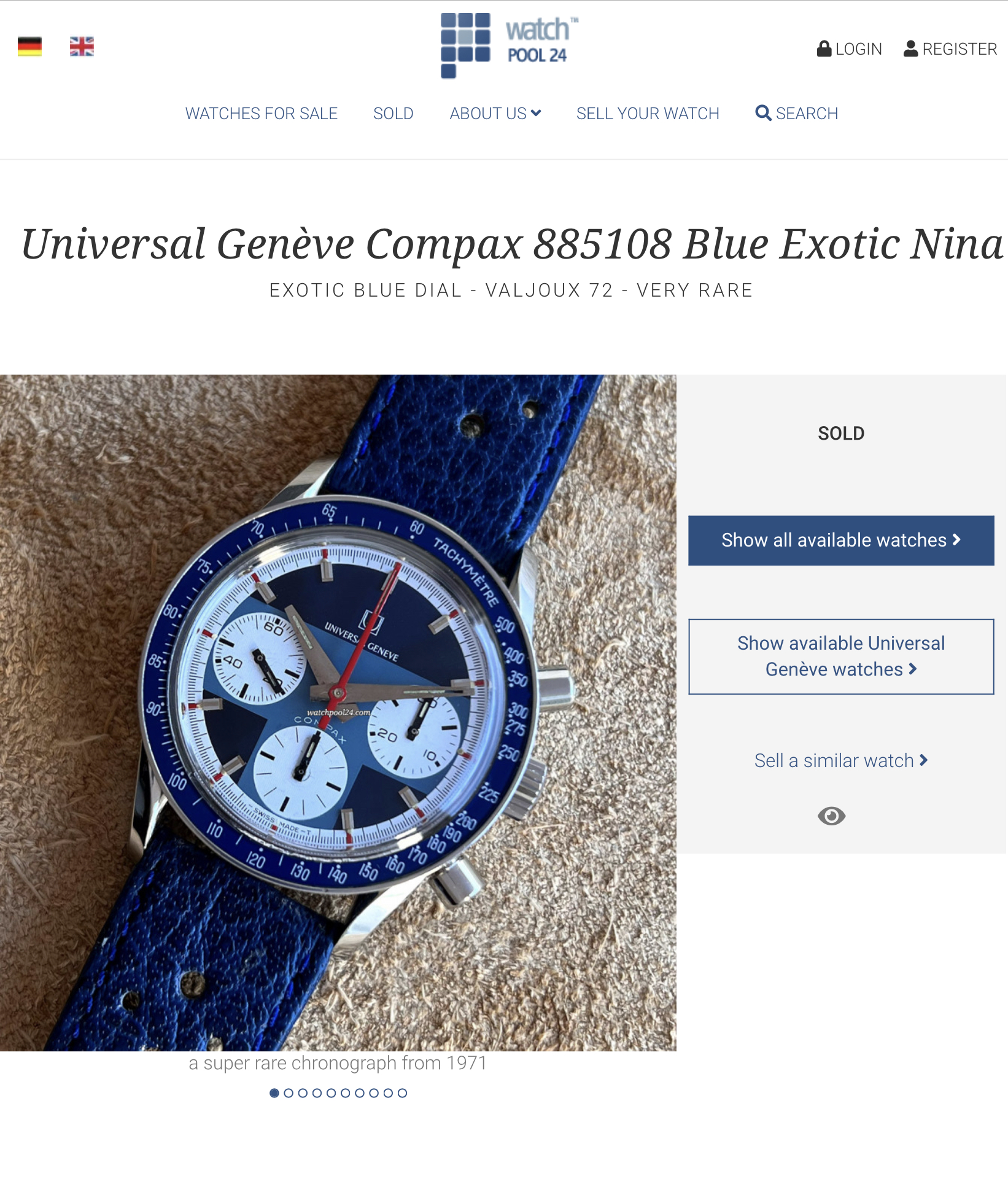Viewport: 1008px width, 1184px height.
Task: Click the eye watch-this-item icon
Action: [831, 816]
